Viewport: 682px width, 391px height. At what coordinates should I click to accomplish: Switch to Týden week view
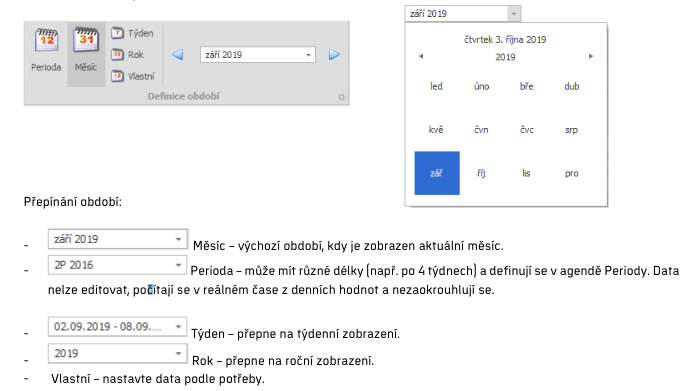(132, 33)
